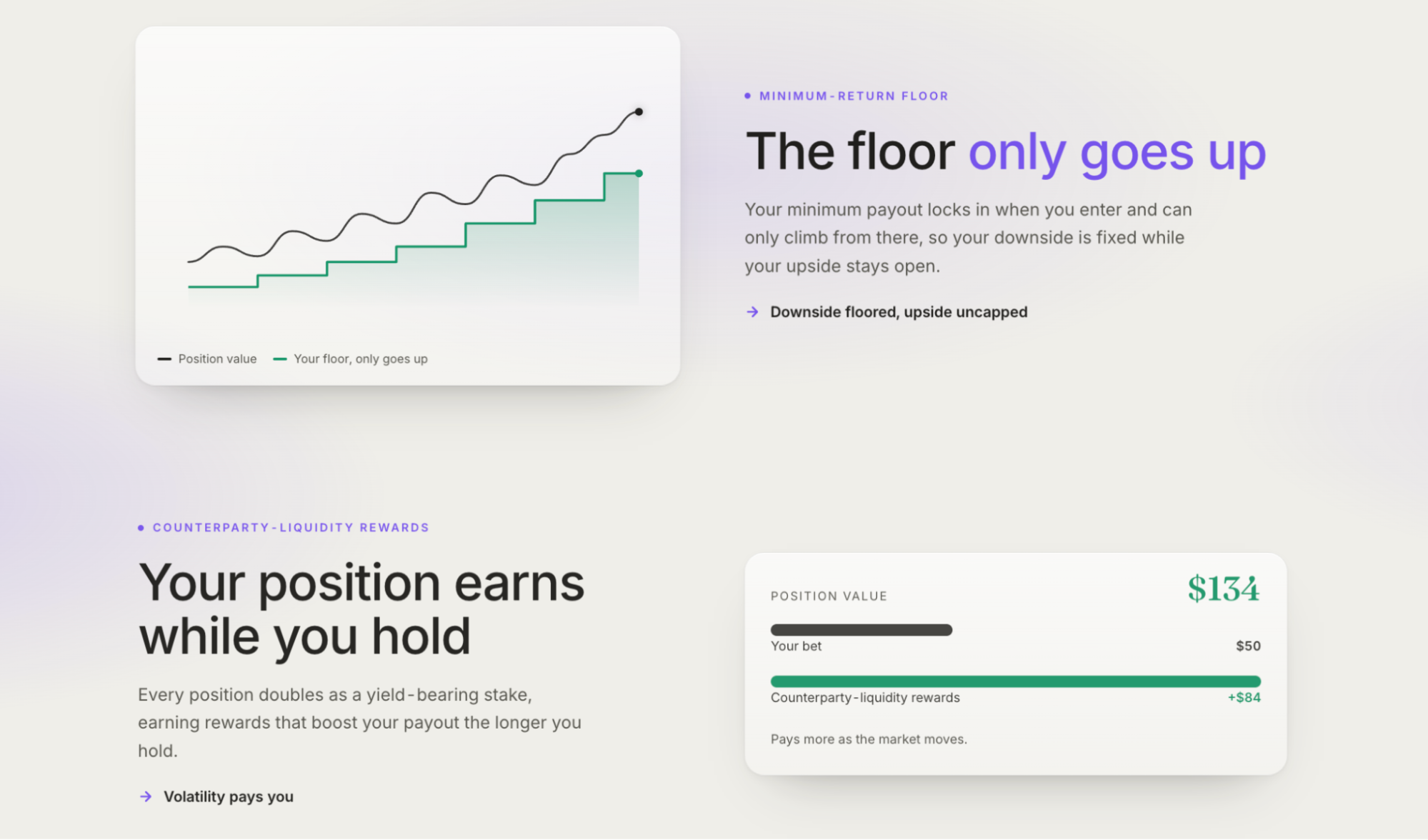The height and width of the screenshot is (840, 1428).
Task: Click the purple arrow beside Downside floored
Action: coord(752,312)
